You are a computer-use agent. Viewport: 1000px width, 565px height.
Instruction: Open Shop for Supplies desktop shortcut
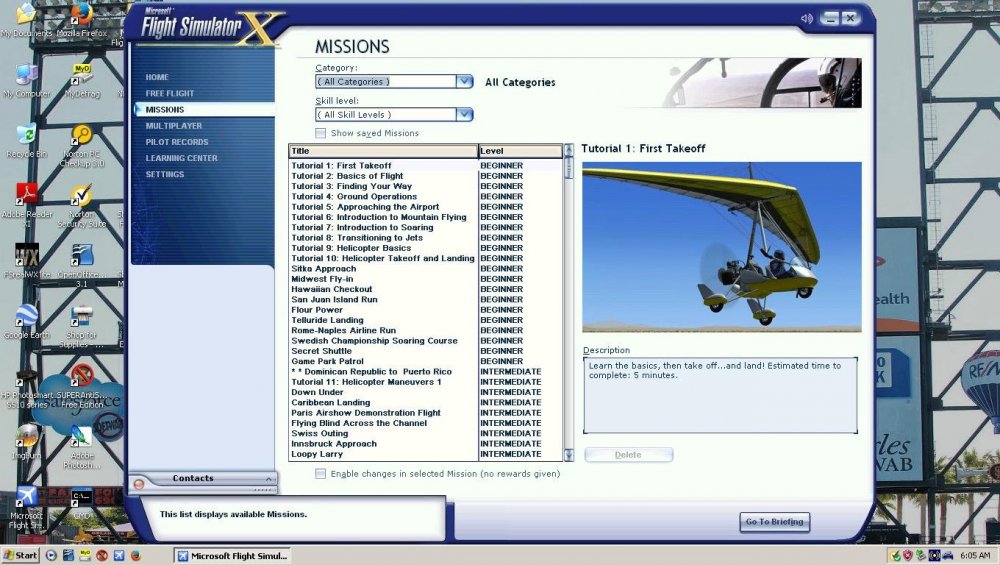coord(82,327)
